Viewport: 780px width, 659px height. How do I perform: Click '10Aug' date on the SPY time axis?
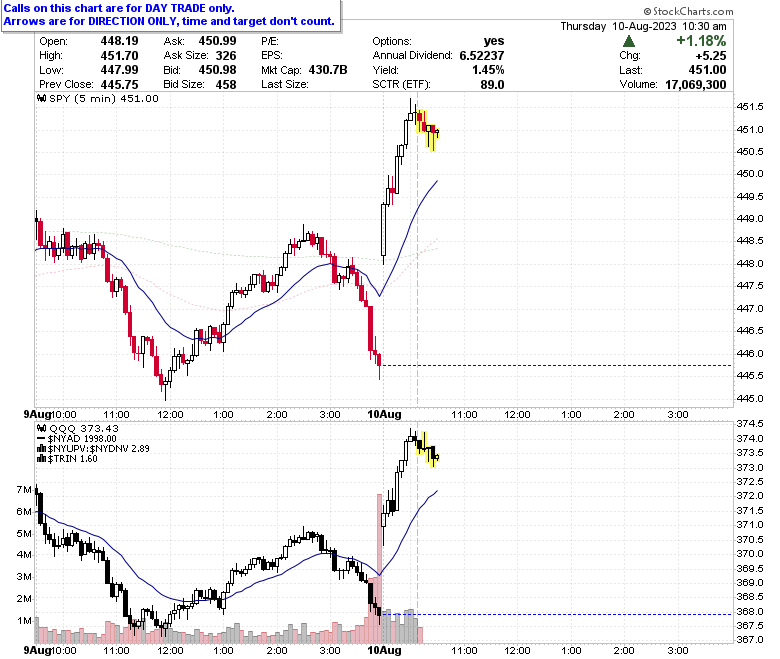click(x=384, y=414)
